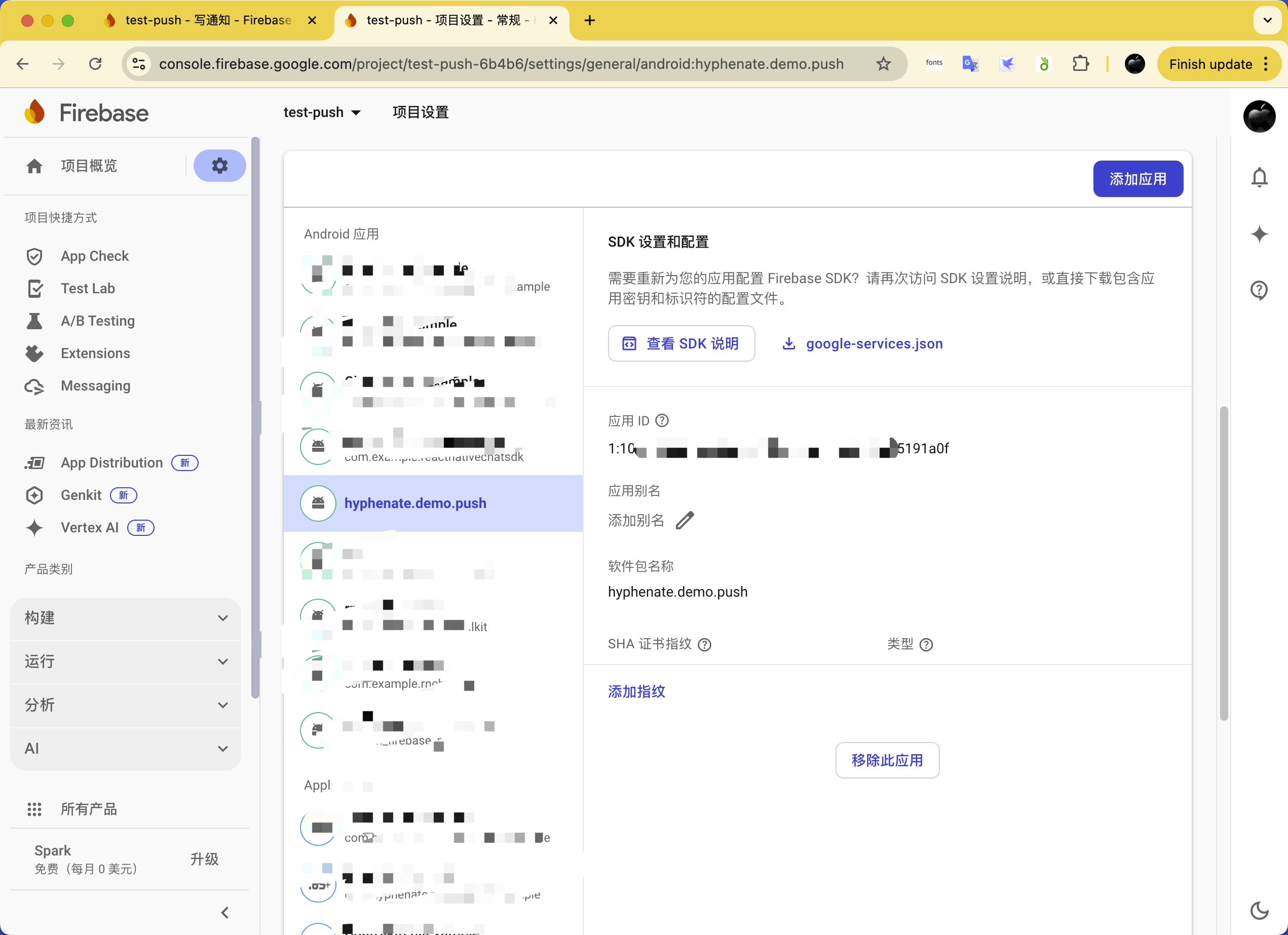Open the SHA 证书指纹 help icon
The width and height of the screenshot is (1288, 935).
click(704, 645)
